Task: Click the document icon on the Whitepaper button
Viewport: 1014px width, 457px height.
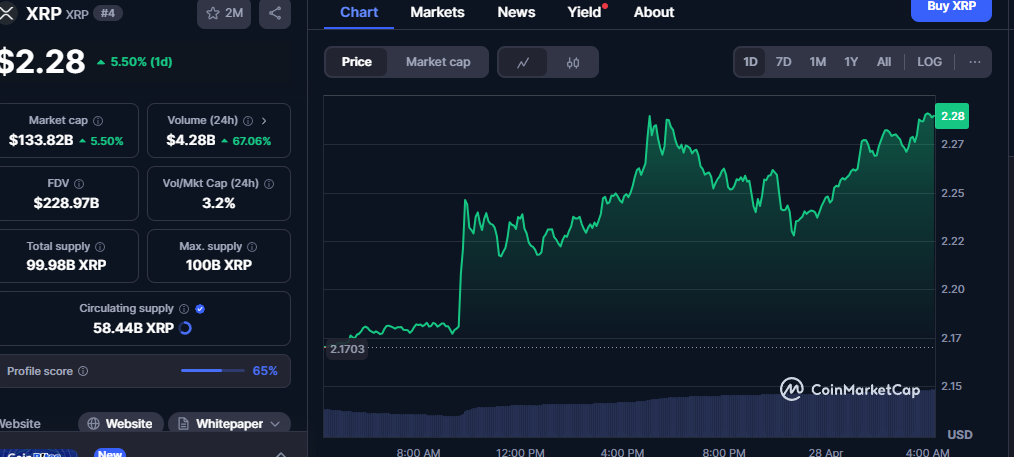Action: point(184,424)
